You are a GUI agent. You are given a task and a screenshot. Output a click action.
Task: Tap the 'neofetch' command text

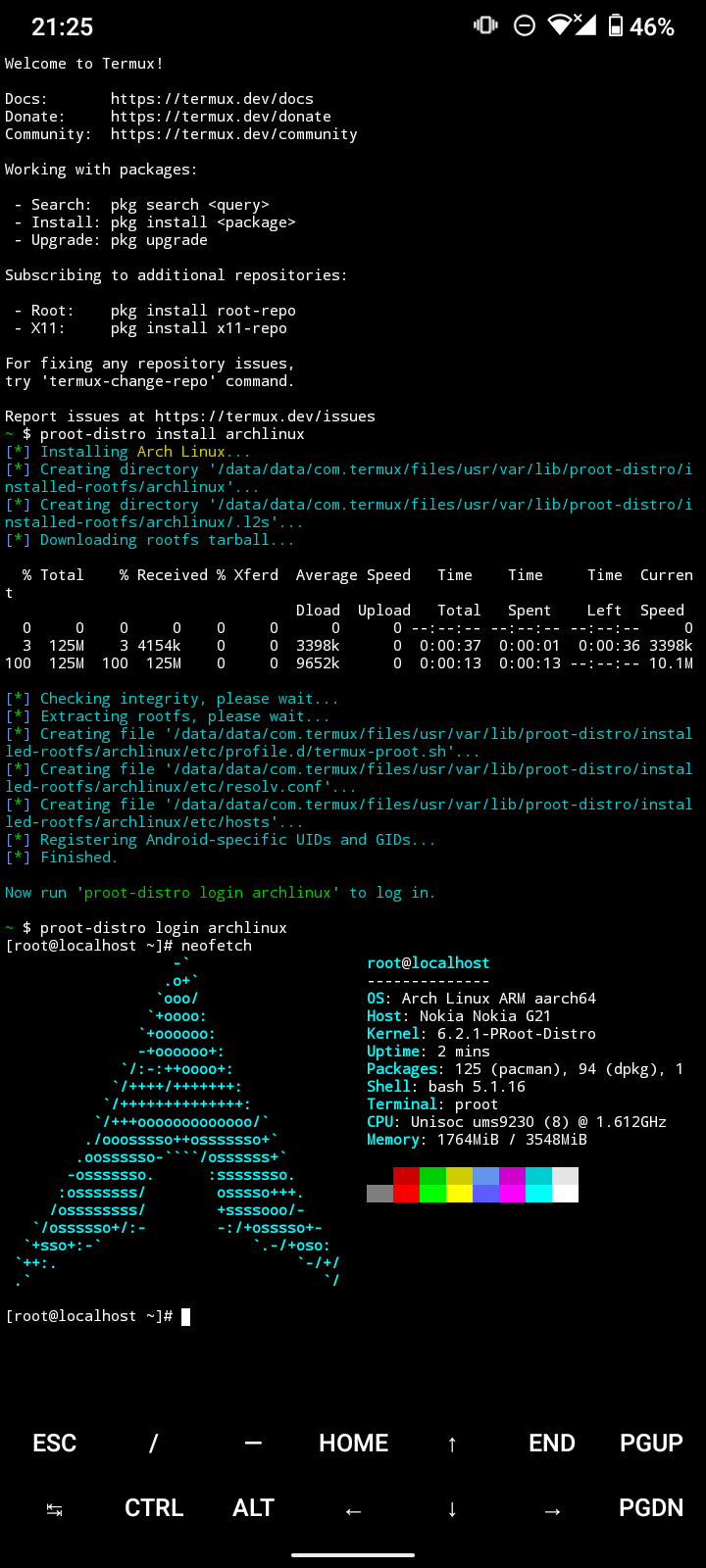tap(217, 946)
